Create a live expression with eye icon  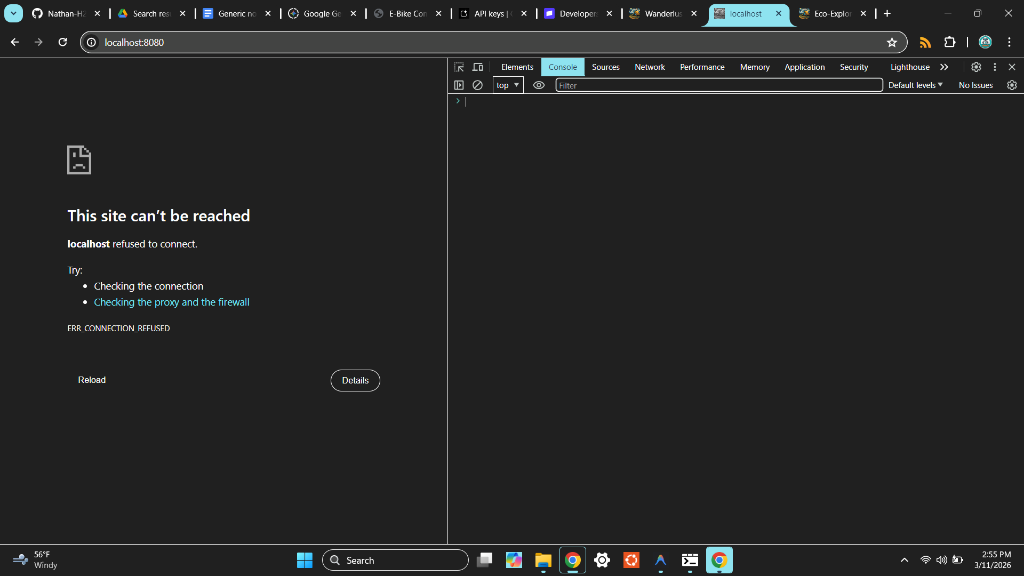click(x=539, y=85)
